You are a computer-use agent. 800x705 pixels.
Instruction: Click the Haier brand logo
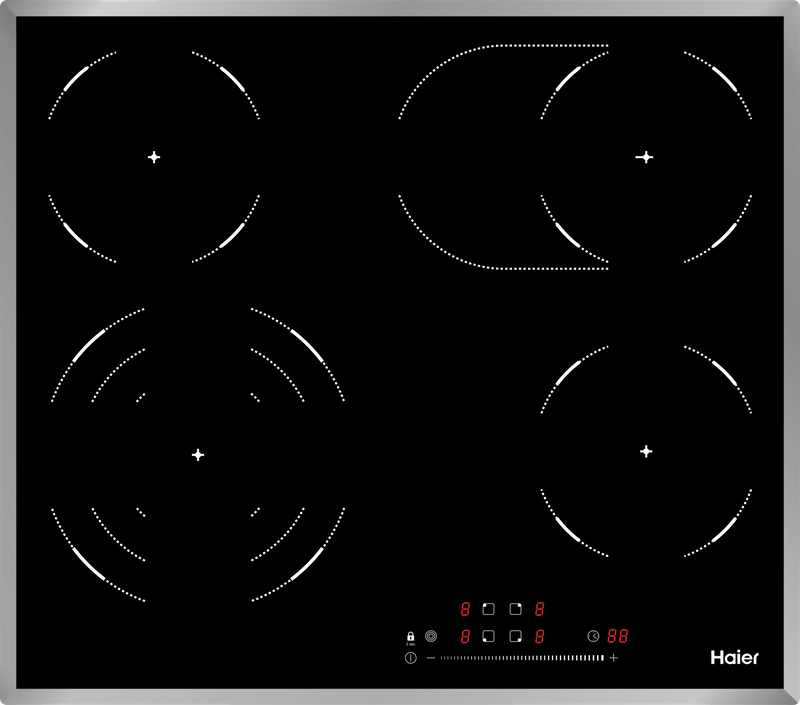pos(734,657)
